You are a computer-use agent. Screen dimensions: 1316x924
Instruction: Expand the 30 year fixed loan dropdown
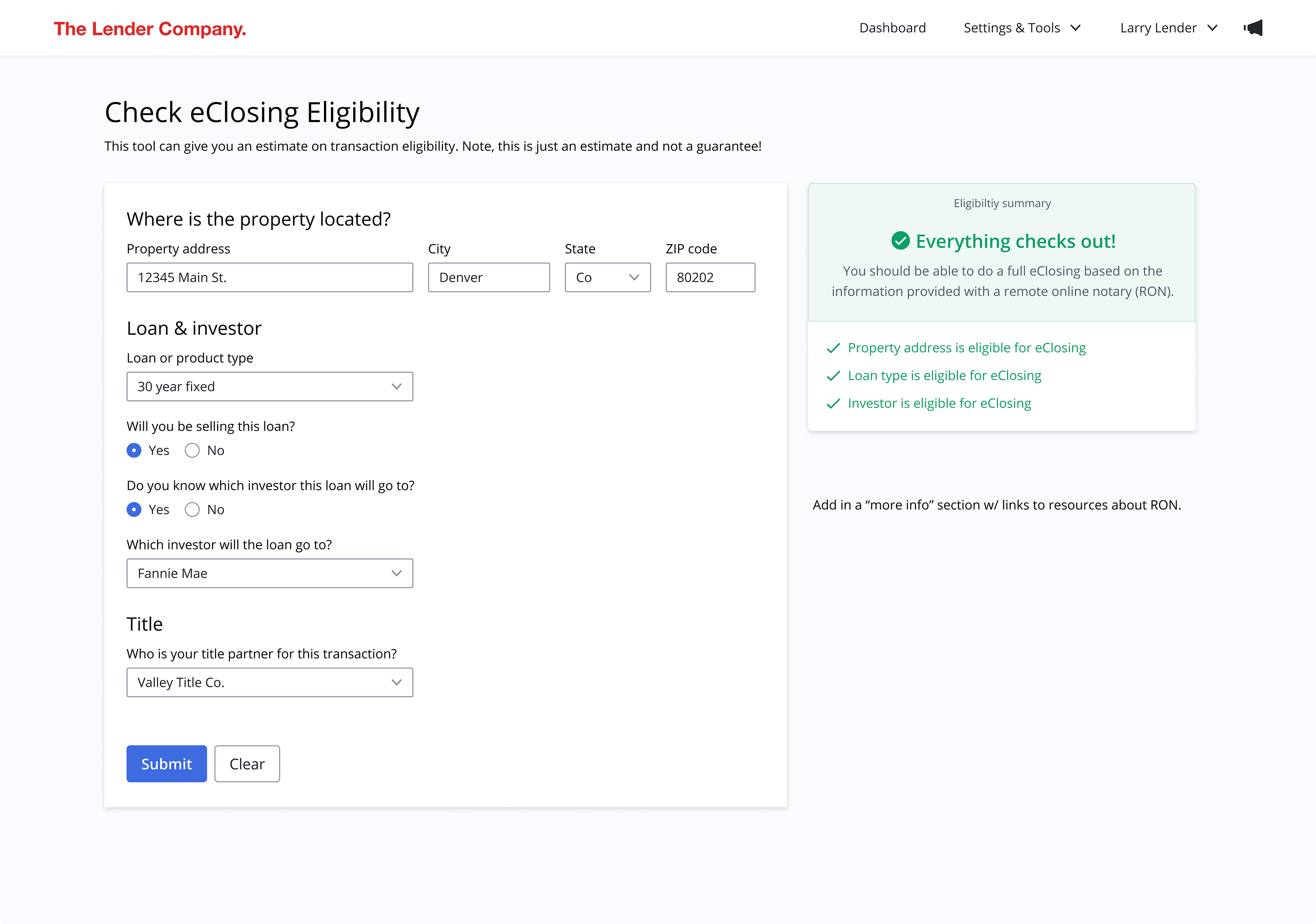click(x=270, y=387)
